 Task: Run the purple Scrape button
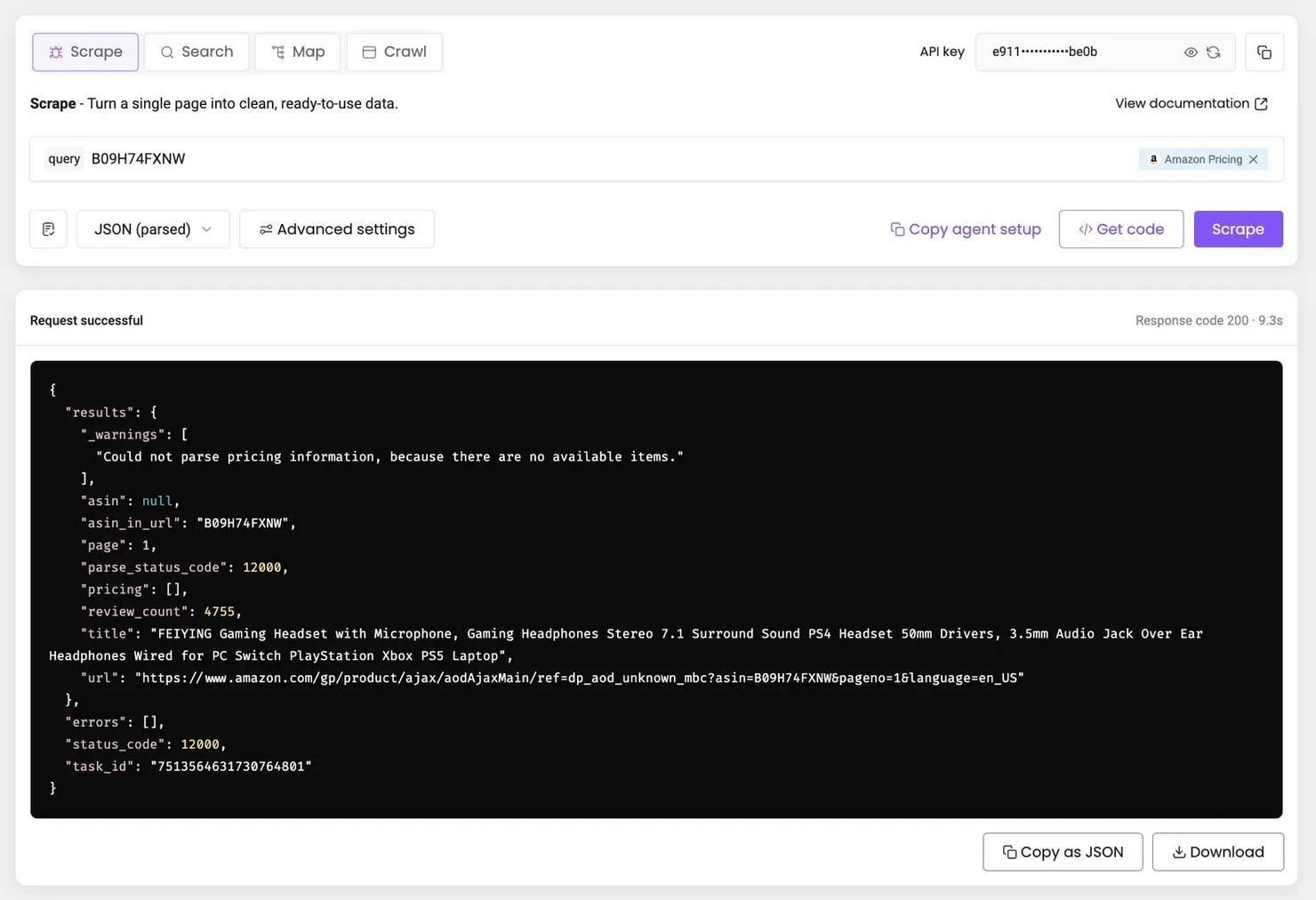pyautogui.click(x=1238, y=229)
